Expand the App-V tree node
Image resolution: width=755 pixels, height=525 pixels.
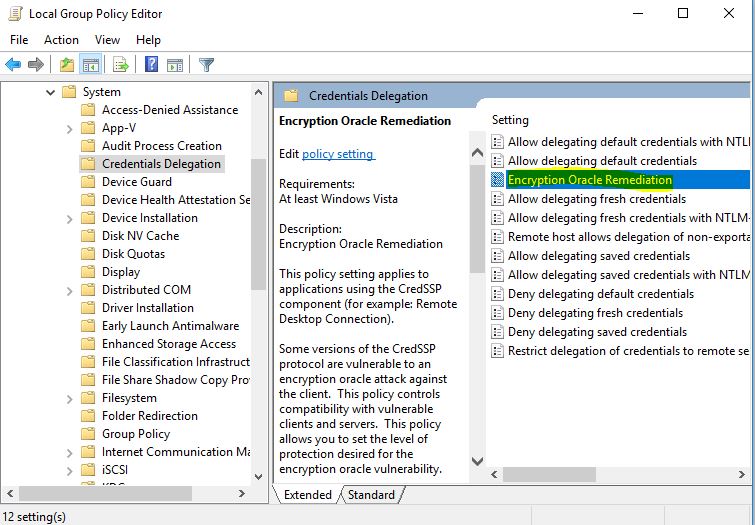pos(69,129)
